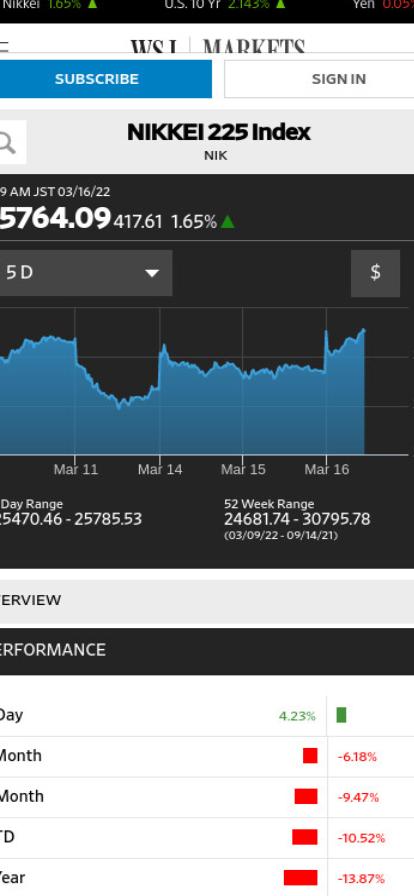This screenshot has width=414, height=896.
Task: Click the U.S. 10 Yr ticker item
Action: 224,5
